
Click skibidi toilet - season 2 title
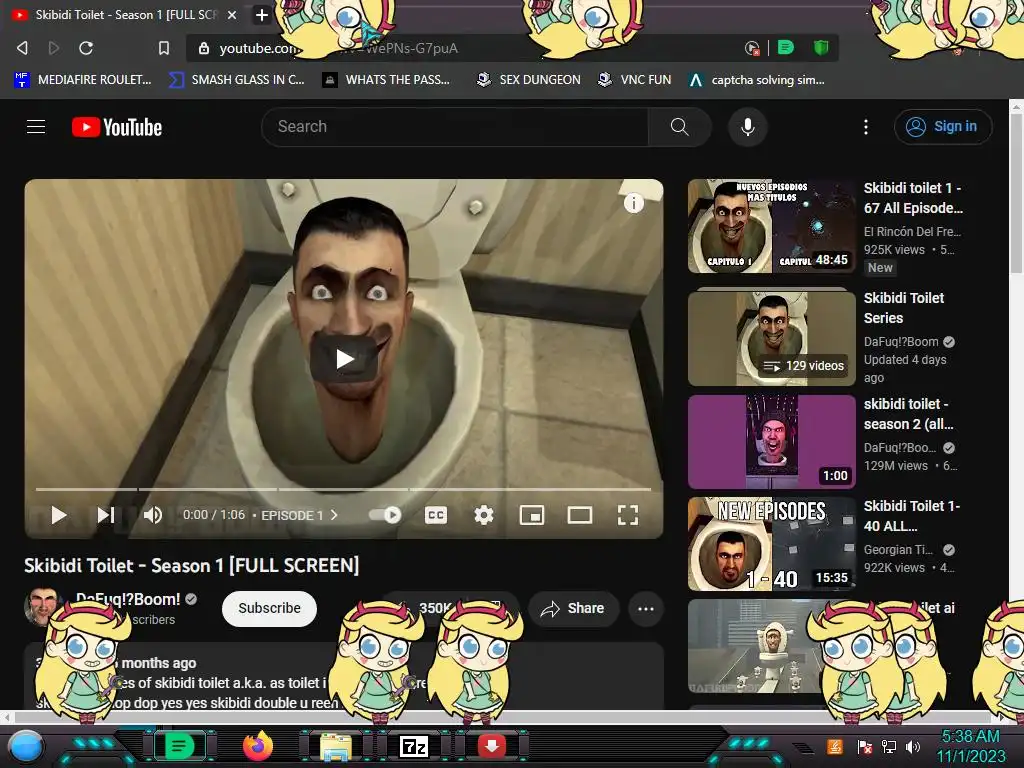(908, 414)
